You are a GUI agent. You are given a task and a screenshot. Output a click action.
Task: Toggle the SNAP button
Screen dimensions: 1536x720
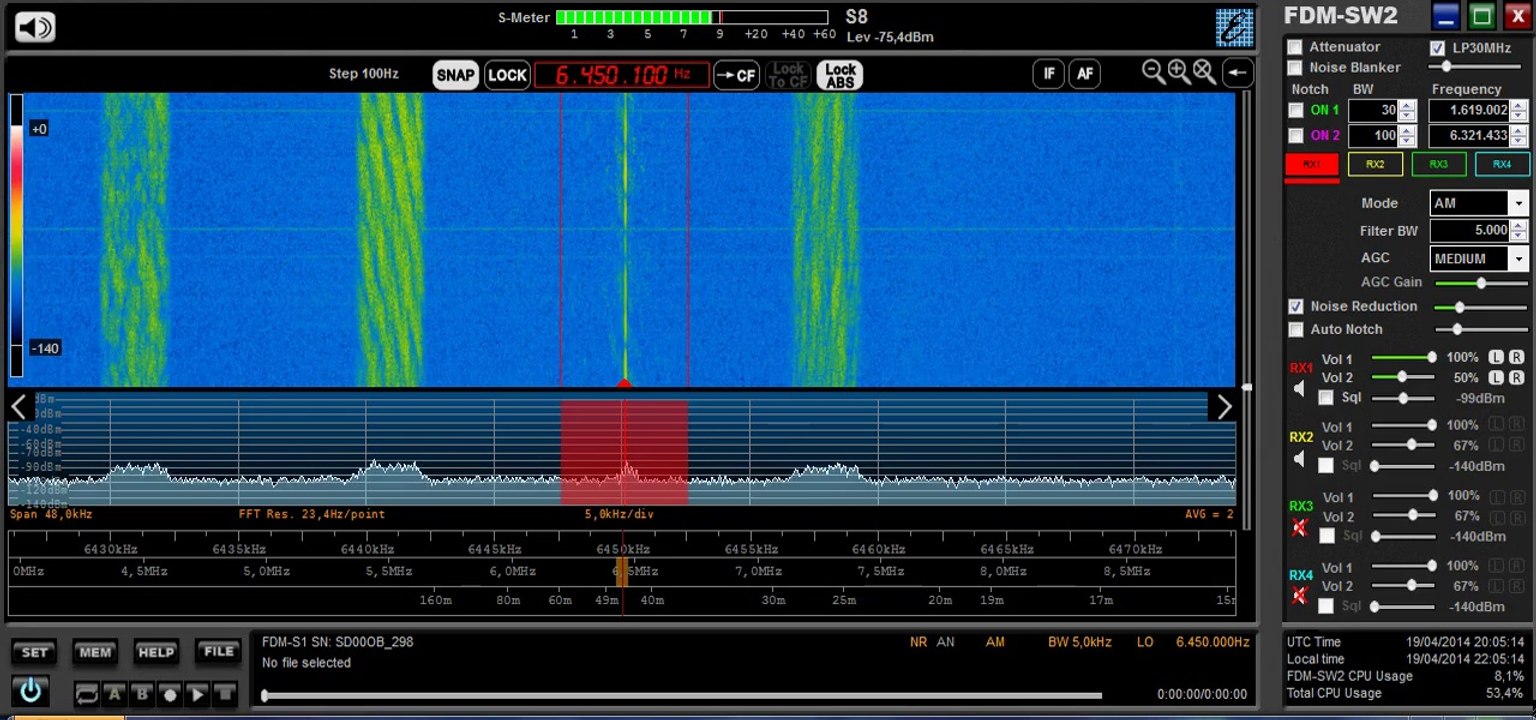pos(455,75)
